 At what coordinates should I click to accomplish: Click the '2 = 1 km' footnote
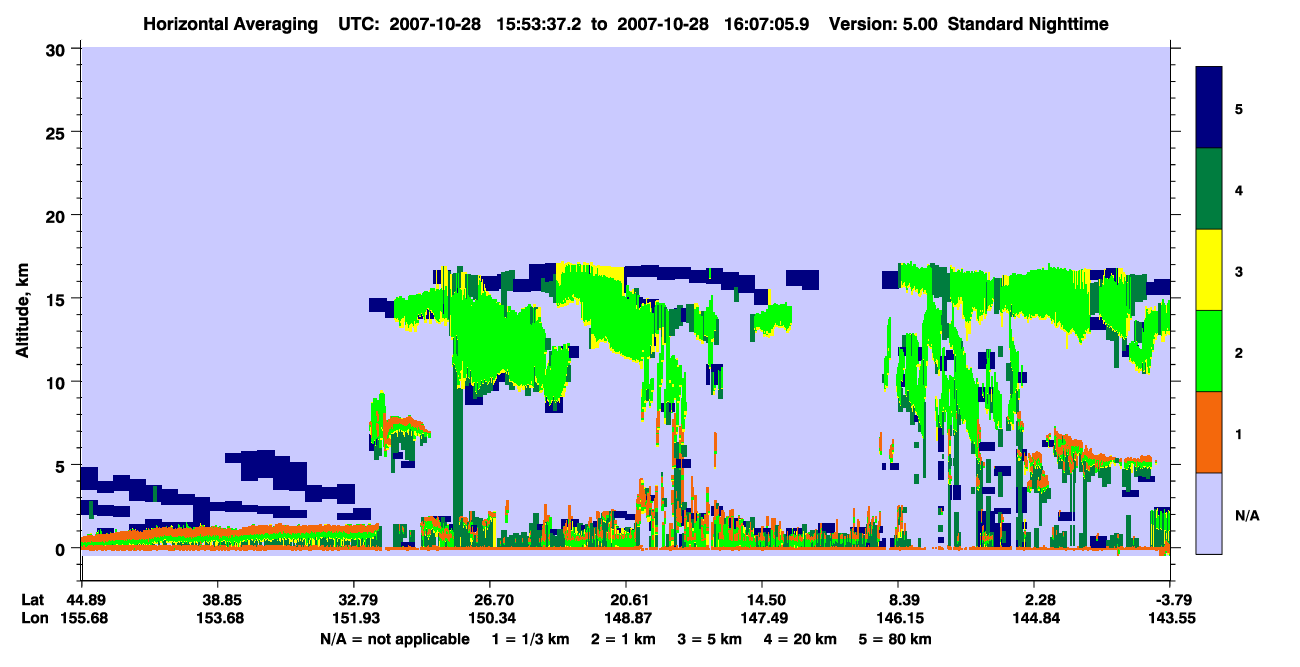tap(624, 639)
